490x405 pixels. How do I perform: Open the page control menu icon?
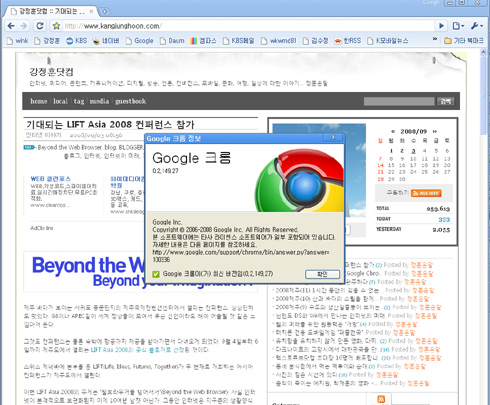tap(458, 26)
